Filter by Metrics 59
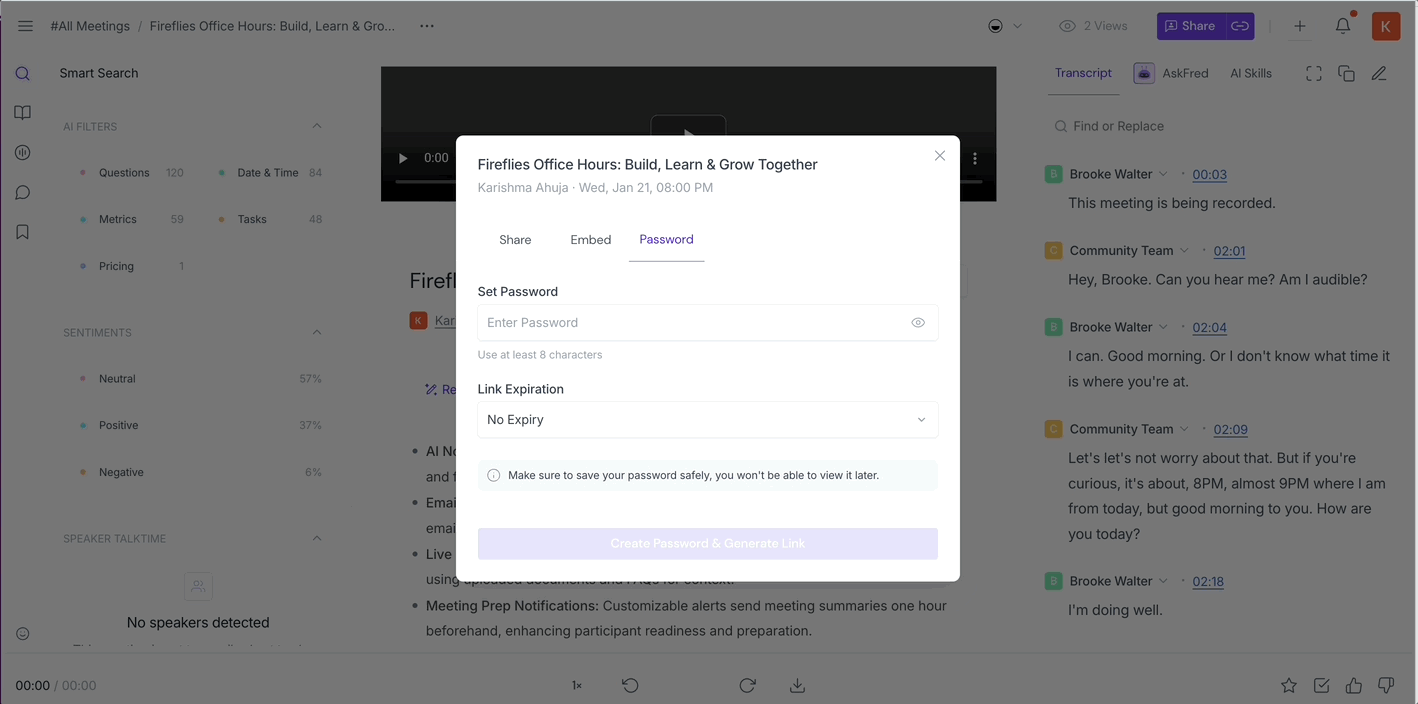Viewport: 1418px width, 704px height. coord(132,219)
